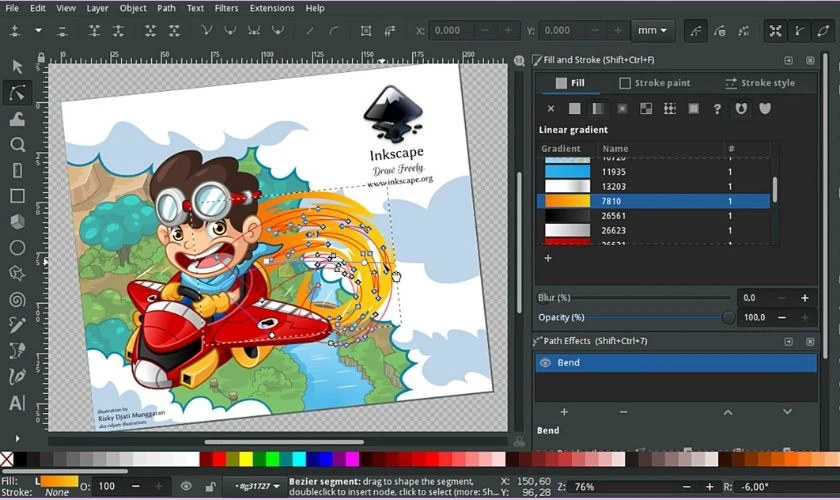Select the Text tool

coord(17,402)
